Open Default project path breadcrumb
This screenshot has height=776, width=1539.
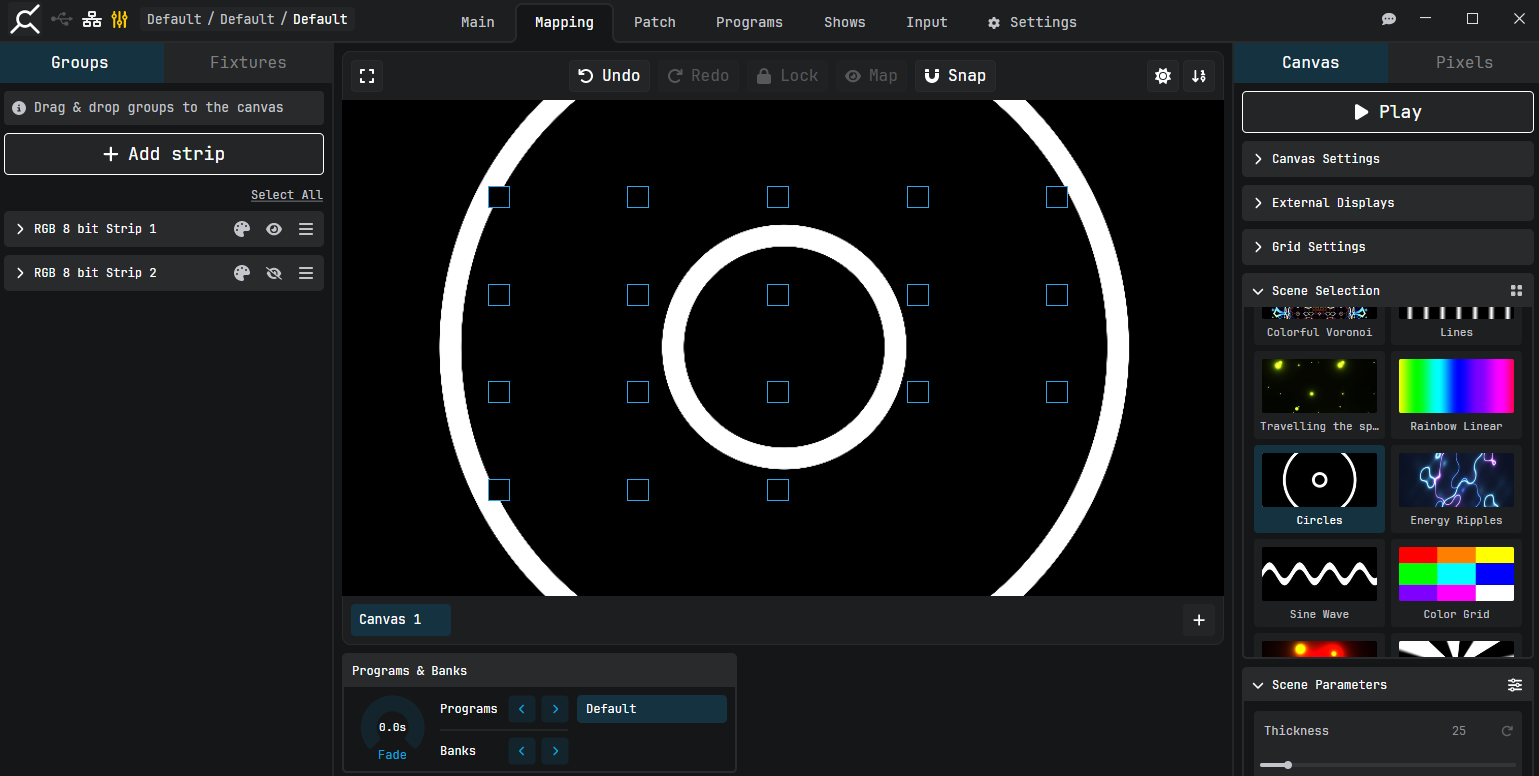[x=247, y=19]
